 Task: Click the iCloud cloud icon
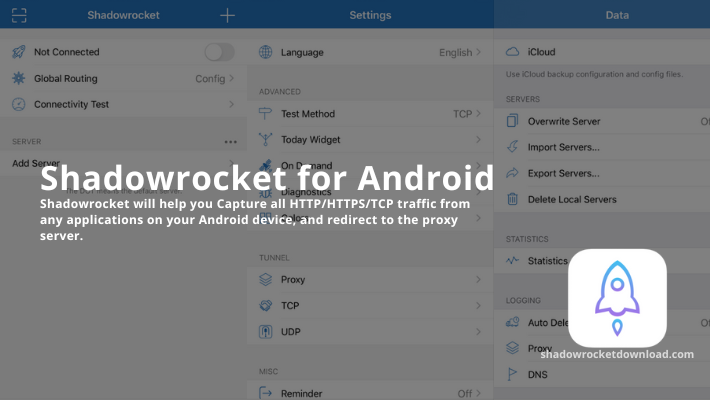pos(512,52)
